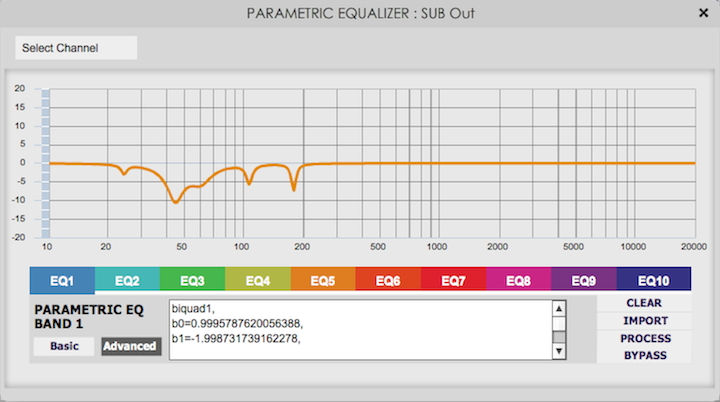720x402 pixels.
Task: Switch to the EQ4 band tab
Action: [x=258, y=279]
